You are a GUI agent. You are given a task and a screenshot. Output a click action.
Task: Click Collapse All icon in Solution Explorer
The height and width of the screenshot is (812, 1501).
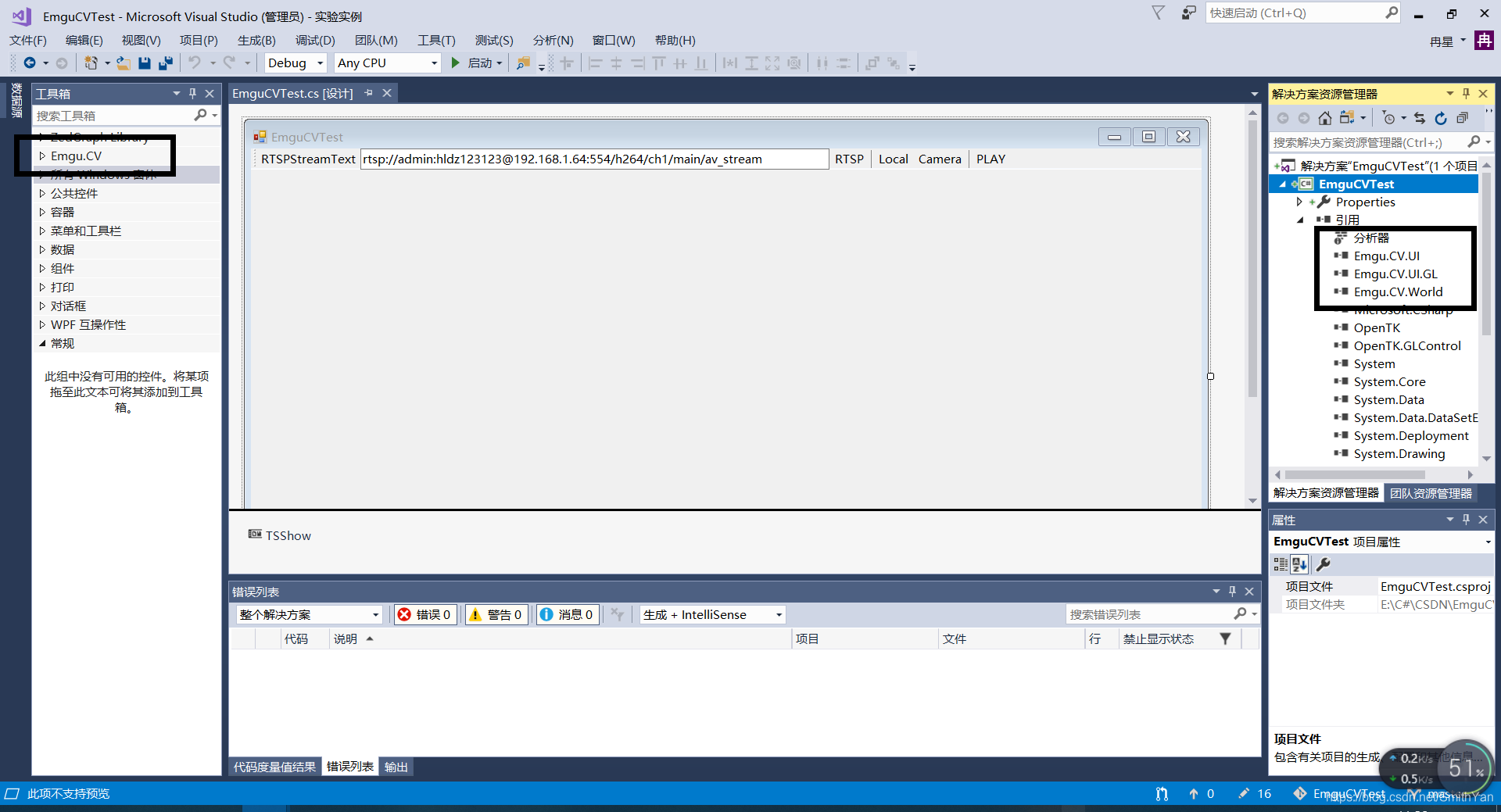[x=1462, y=118]
